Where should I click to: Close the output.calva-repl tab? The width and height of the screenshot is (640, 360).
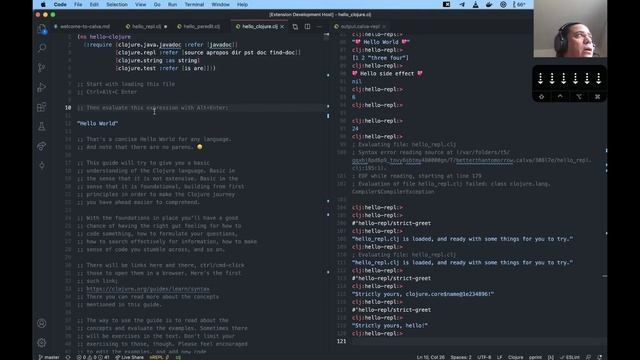click(x=384, y=27)
